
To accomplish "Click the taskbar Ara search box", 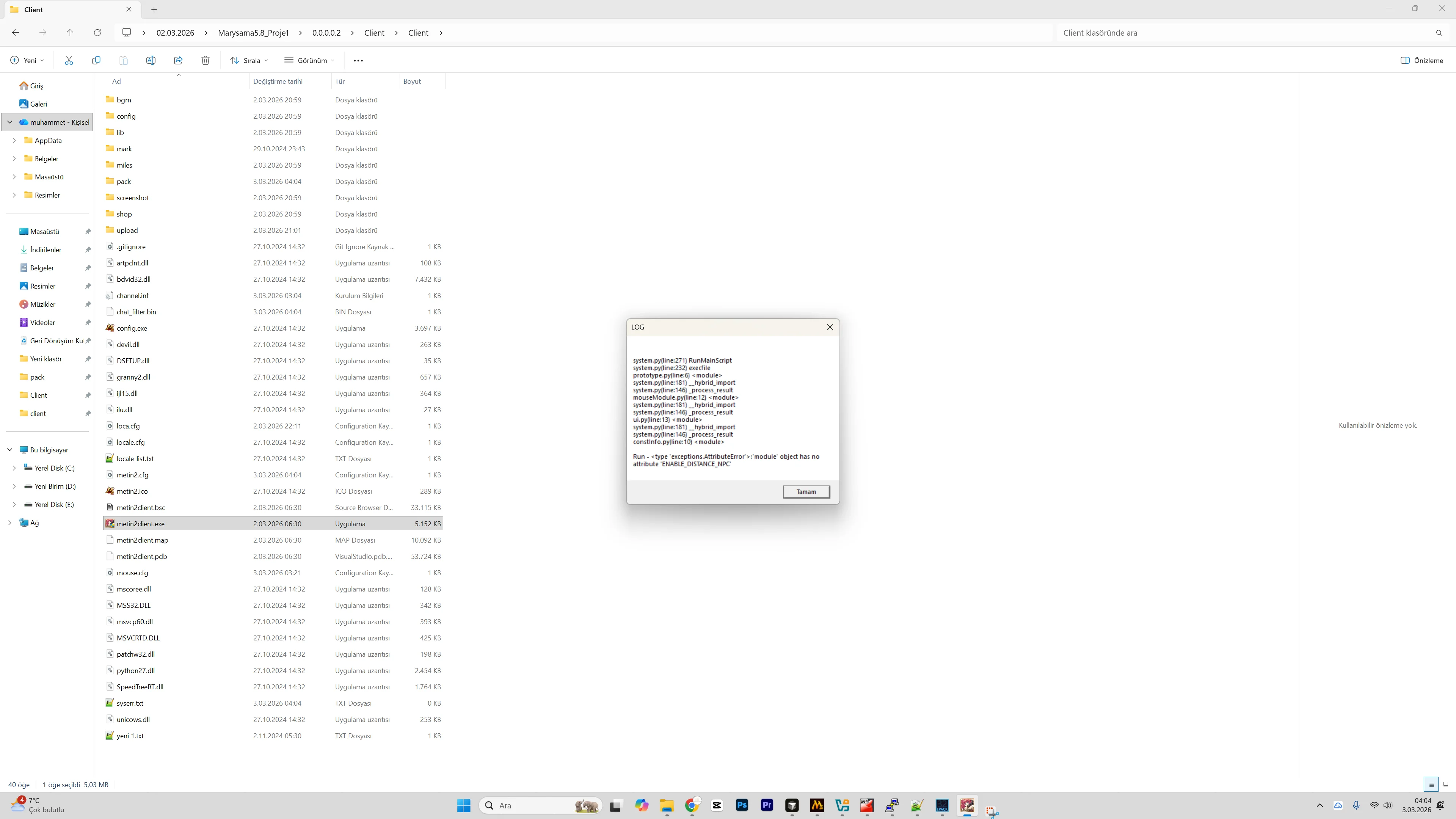I will 541,805.
